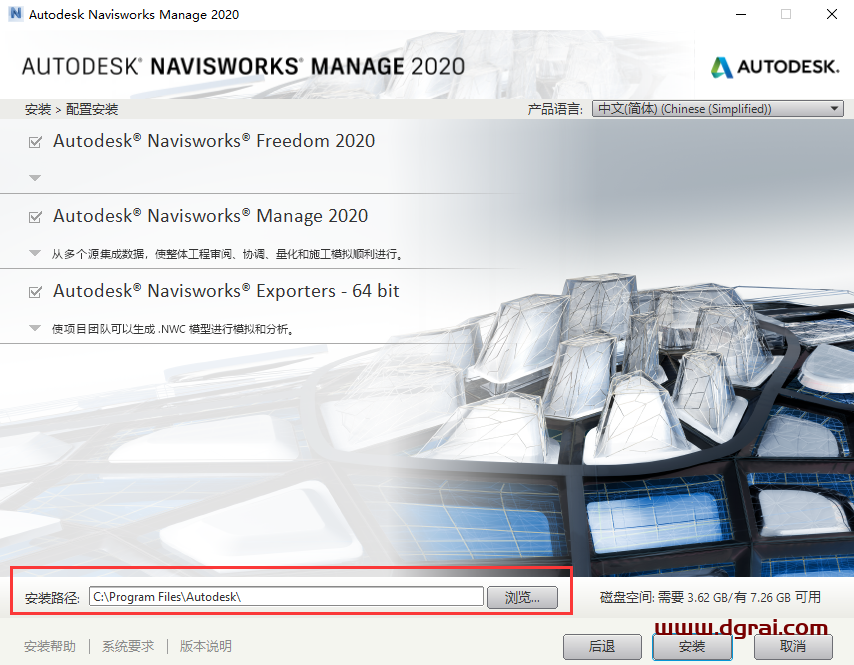854x665 pixels.
Task: Expand the Navisworks Manage 2020 options arrow
Action: (x=35, y=253)
